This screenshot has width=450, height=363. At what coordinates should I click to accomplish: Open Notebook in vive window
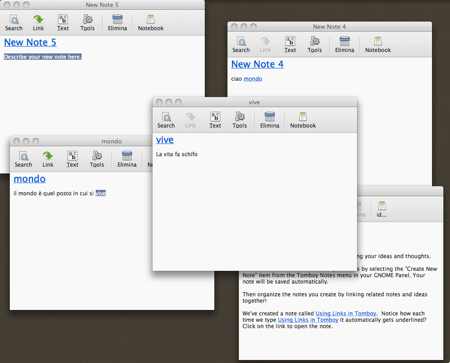click(x=303, y=120)
